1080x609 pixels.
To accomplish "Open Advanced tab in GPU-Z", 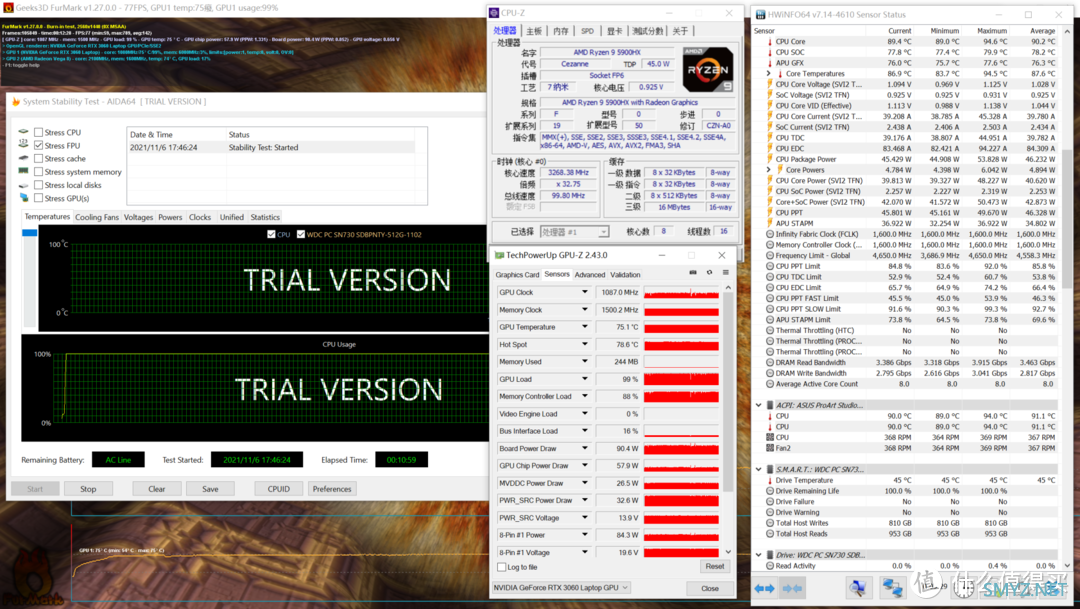I will click(x=590, y=274).
